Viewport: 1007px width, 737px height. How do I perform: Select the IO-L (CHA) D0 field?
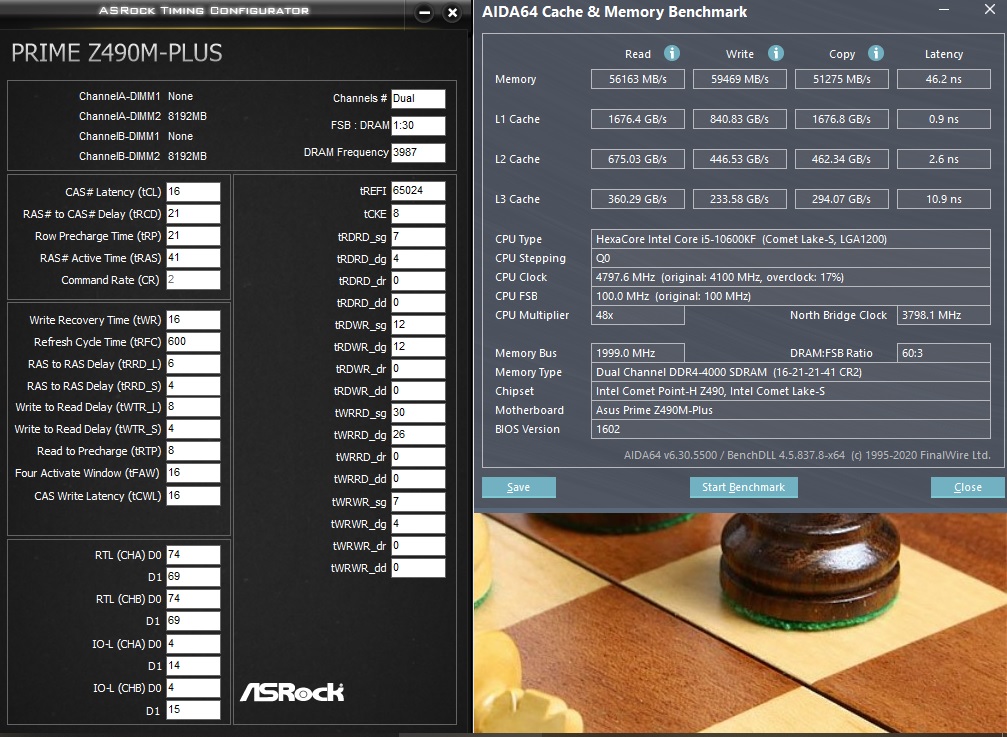click(193, 644)
